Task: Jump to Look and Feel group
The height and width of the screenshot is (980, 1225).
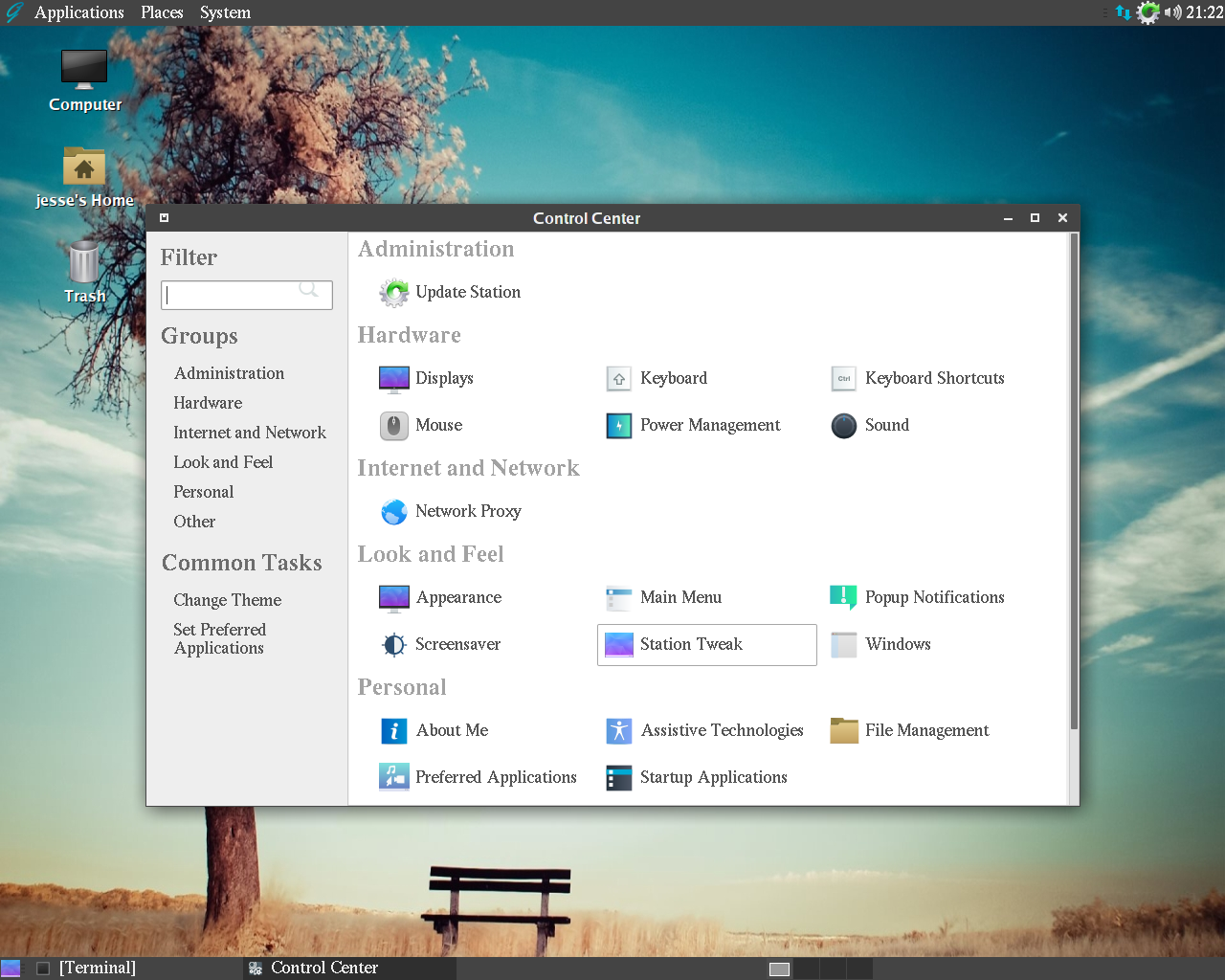Action: point(223,462)
